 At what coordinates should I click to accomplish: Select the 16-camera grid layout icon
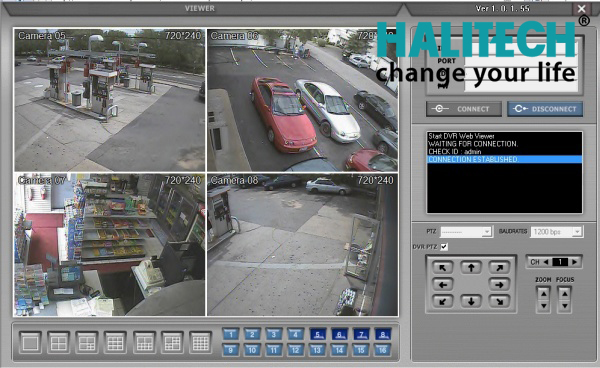click(x=200, y=342)
